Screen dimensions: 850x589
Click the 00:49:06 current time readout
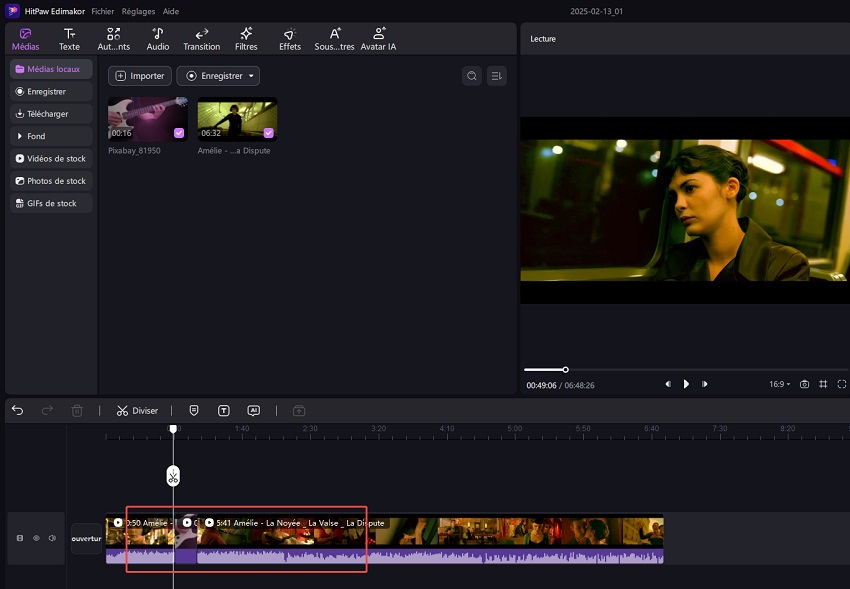click(x=541, y=385)
